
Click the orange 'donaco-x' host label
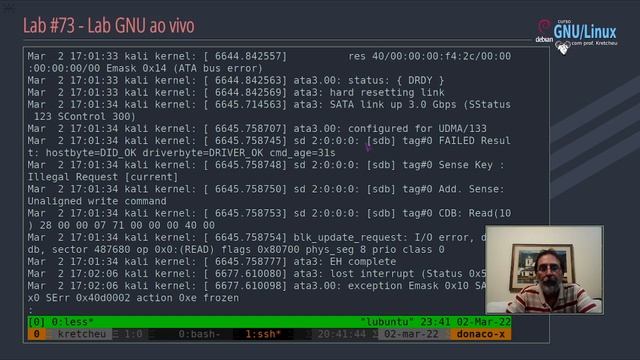(x=480, y=334)
